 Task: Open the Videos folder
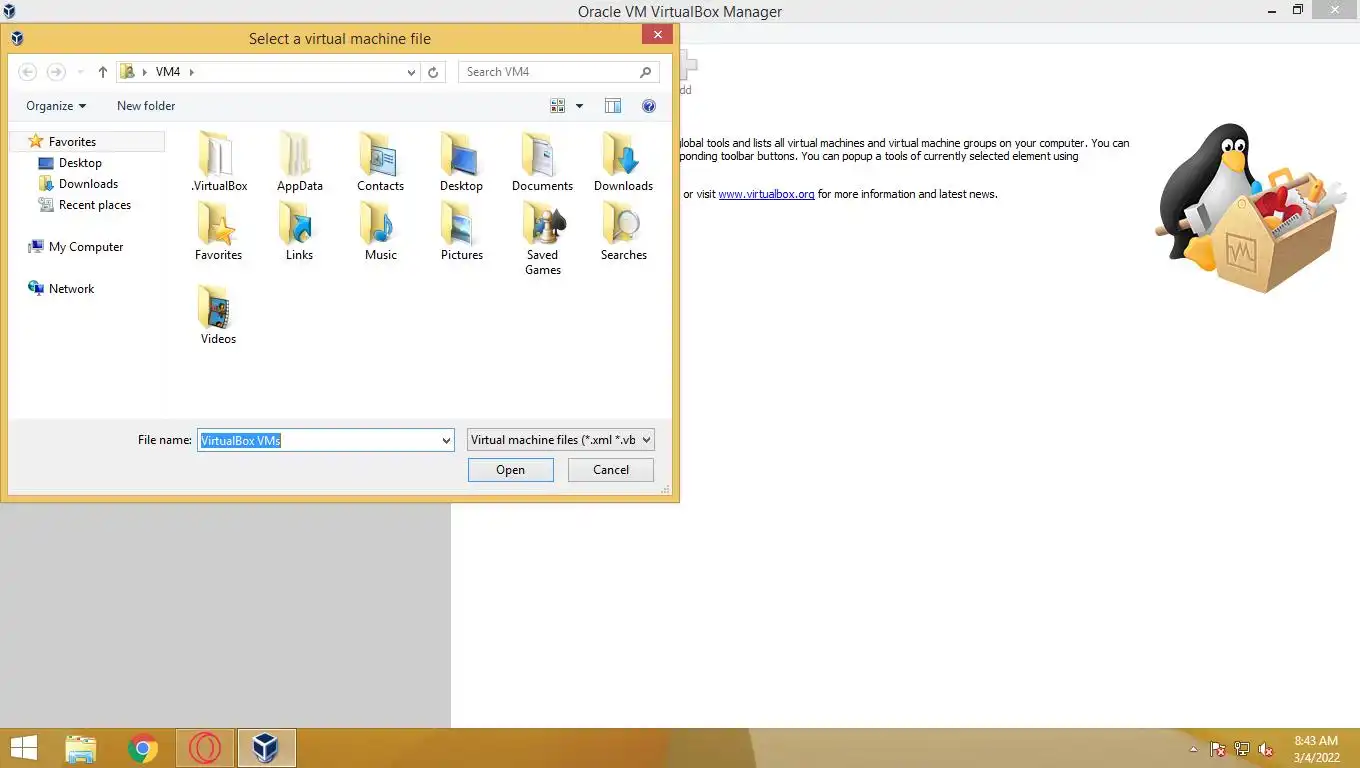(218, 315)
